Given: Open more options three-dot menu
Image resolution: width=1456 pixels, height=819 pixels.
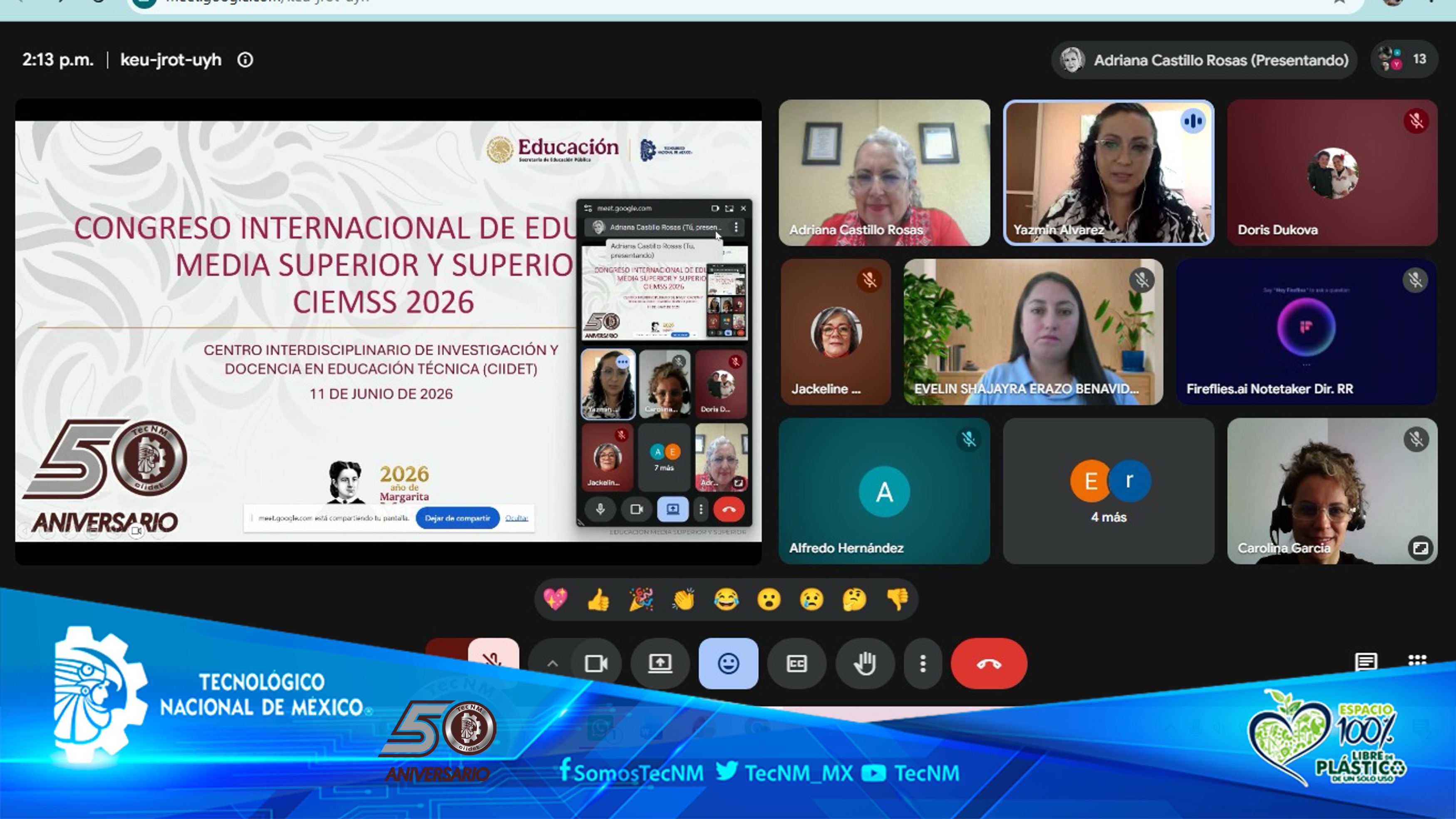Looking at the screenshot, I should (923, 664).
